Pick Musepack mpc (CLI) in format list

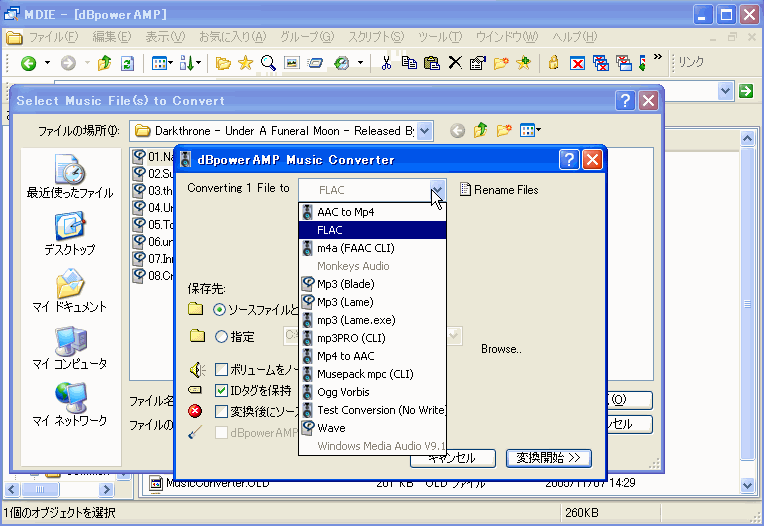click(372, 374)
